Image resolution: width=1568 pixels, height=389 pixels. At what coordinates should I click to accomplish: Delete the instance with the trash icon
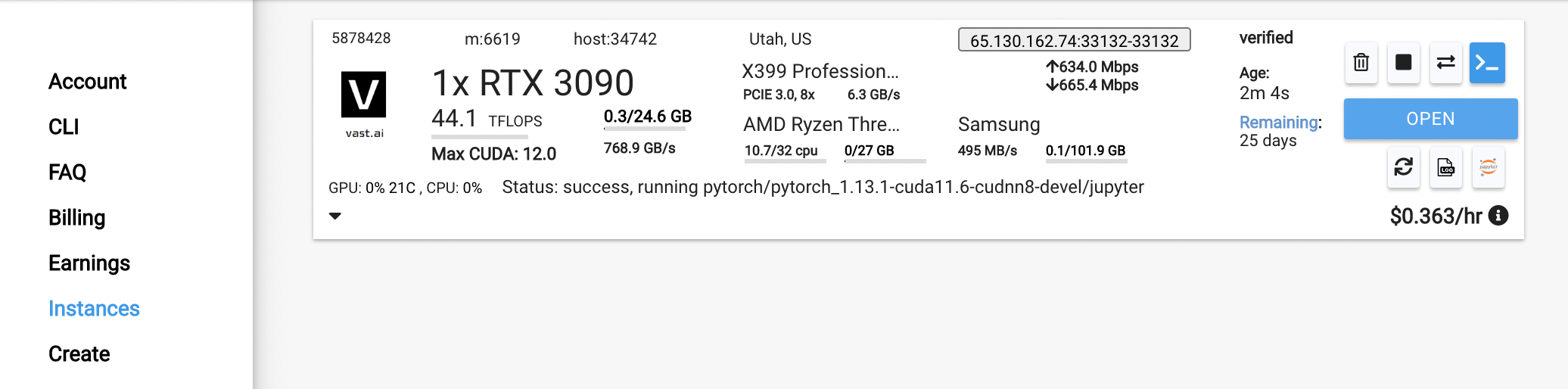1361,63
